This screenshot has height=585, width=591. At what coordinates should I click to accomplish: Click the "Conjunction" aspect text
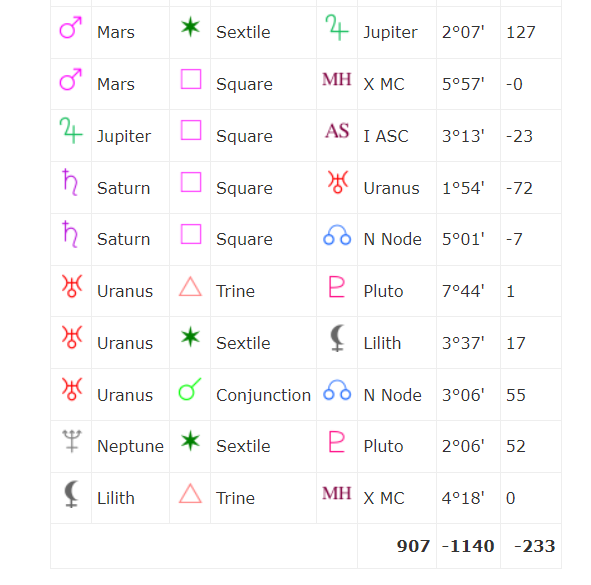point(263,395)
